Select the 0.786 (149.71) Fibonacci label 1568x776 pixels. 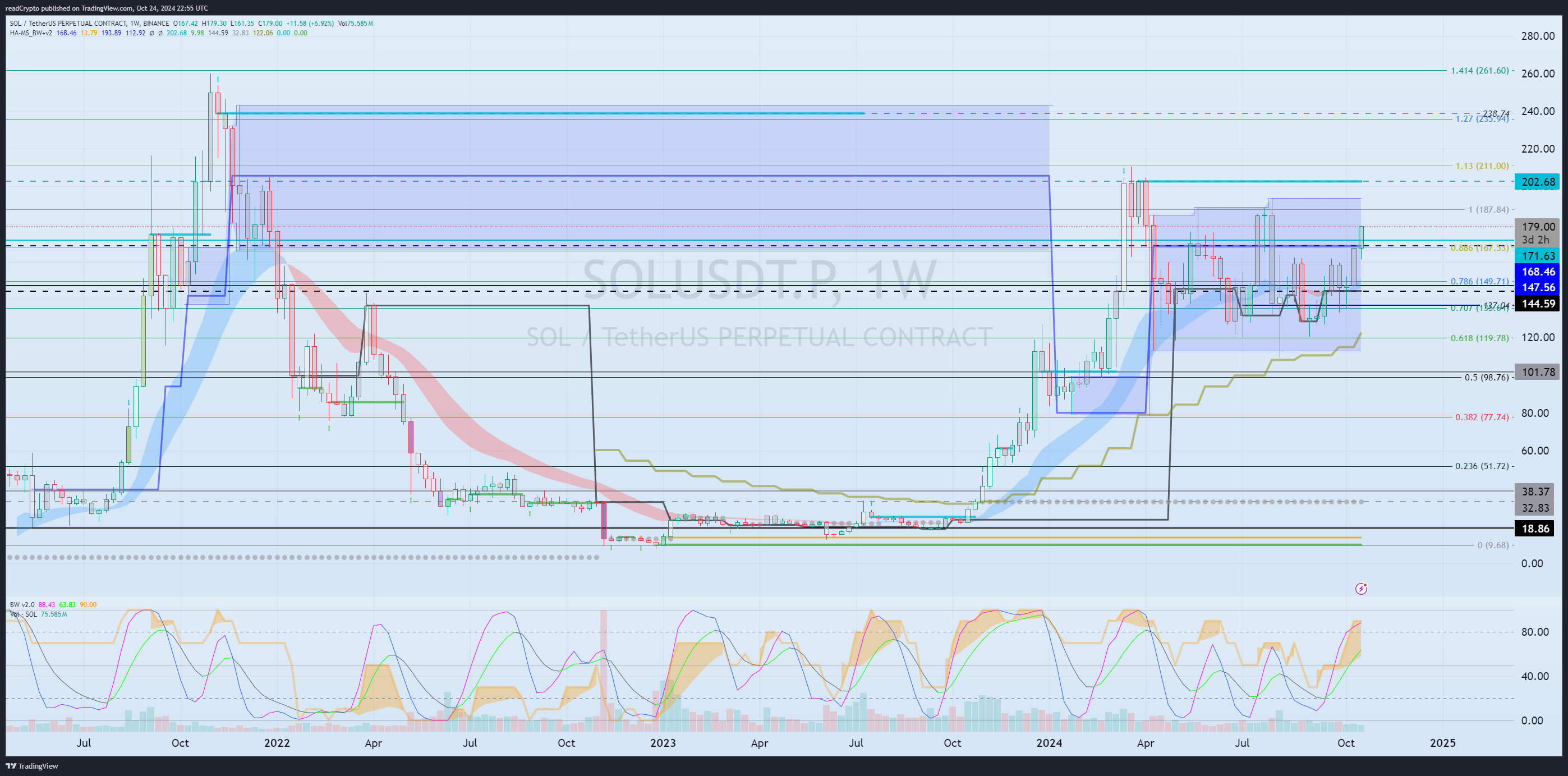pos(1480,281)
